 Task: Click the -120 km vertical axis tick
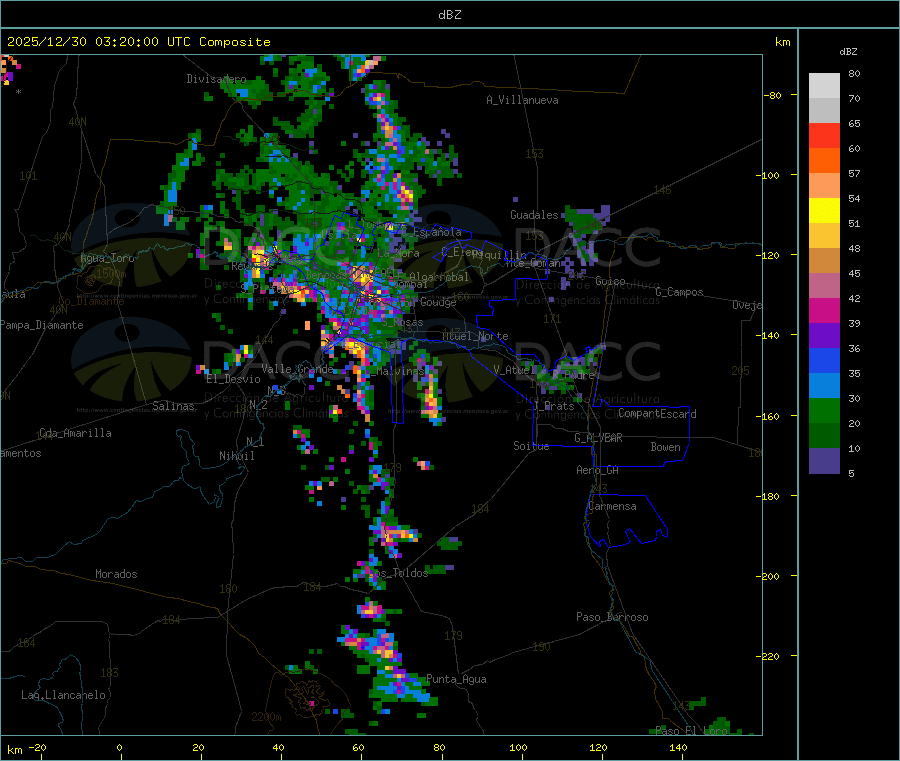[770, 255]
